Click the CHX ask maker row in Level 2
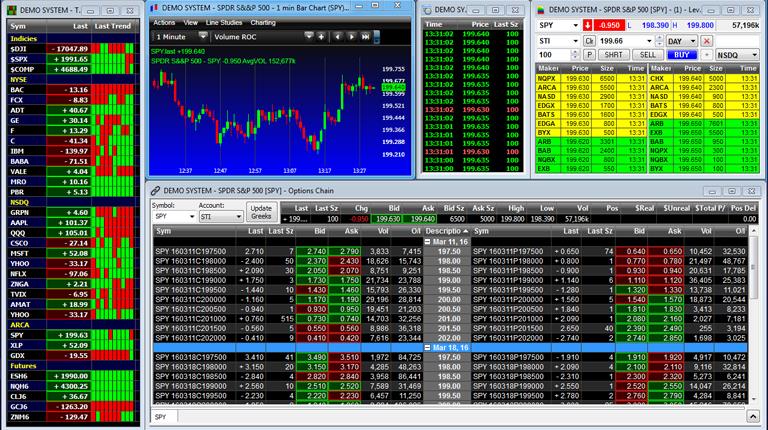This screenshot has width=768, height=430. tap(704, 78)
